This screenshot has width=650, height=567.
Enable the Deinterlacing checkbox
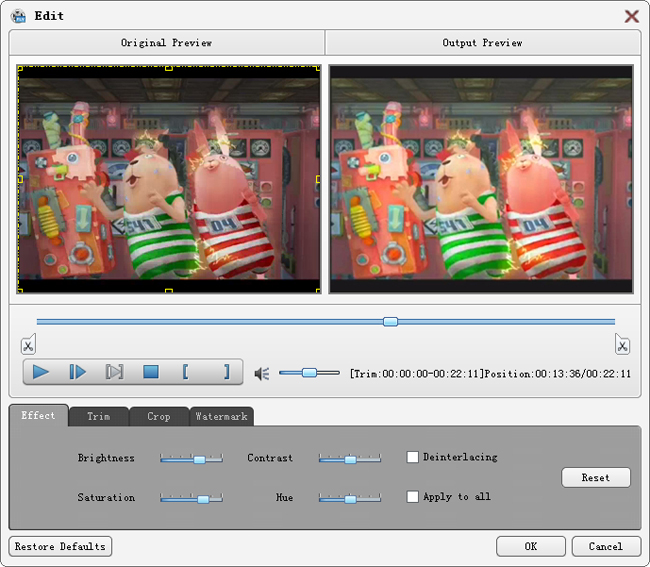[x=412, y=457]
